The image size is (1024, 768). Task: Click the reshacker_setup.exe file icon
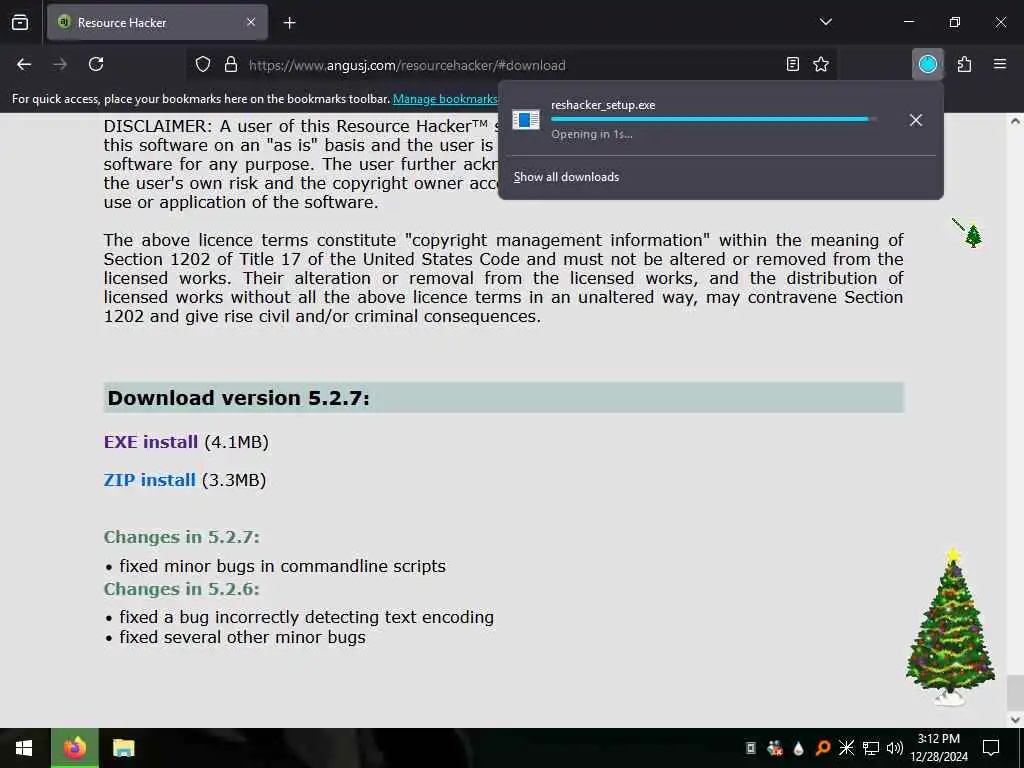[x=526, y=120]
